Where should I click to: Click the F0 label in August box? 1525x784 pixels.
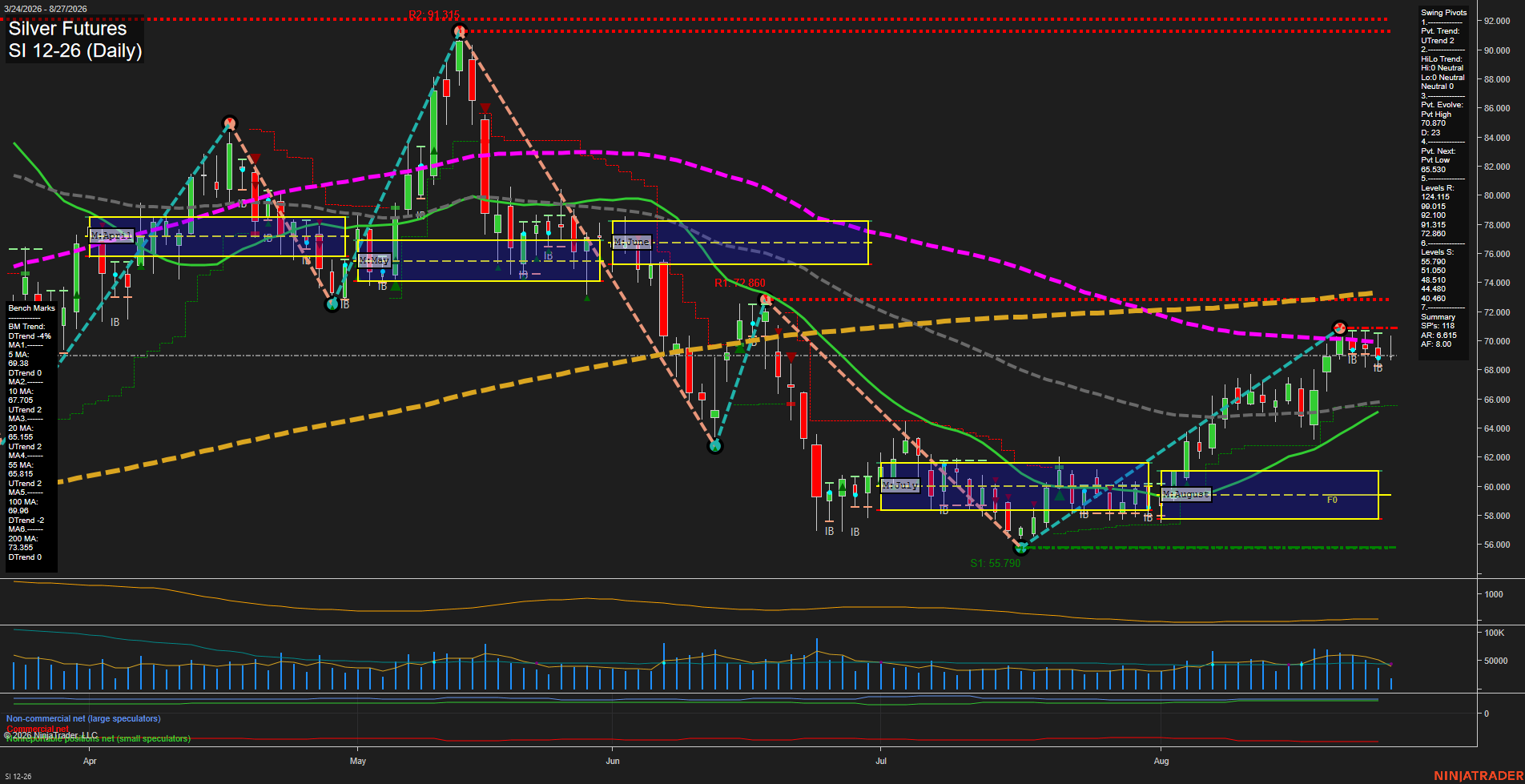pyautogui.click(x=1332, y=500)
